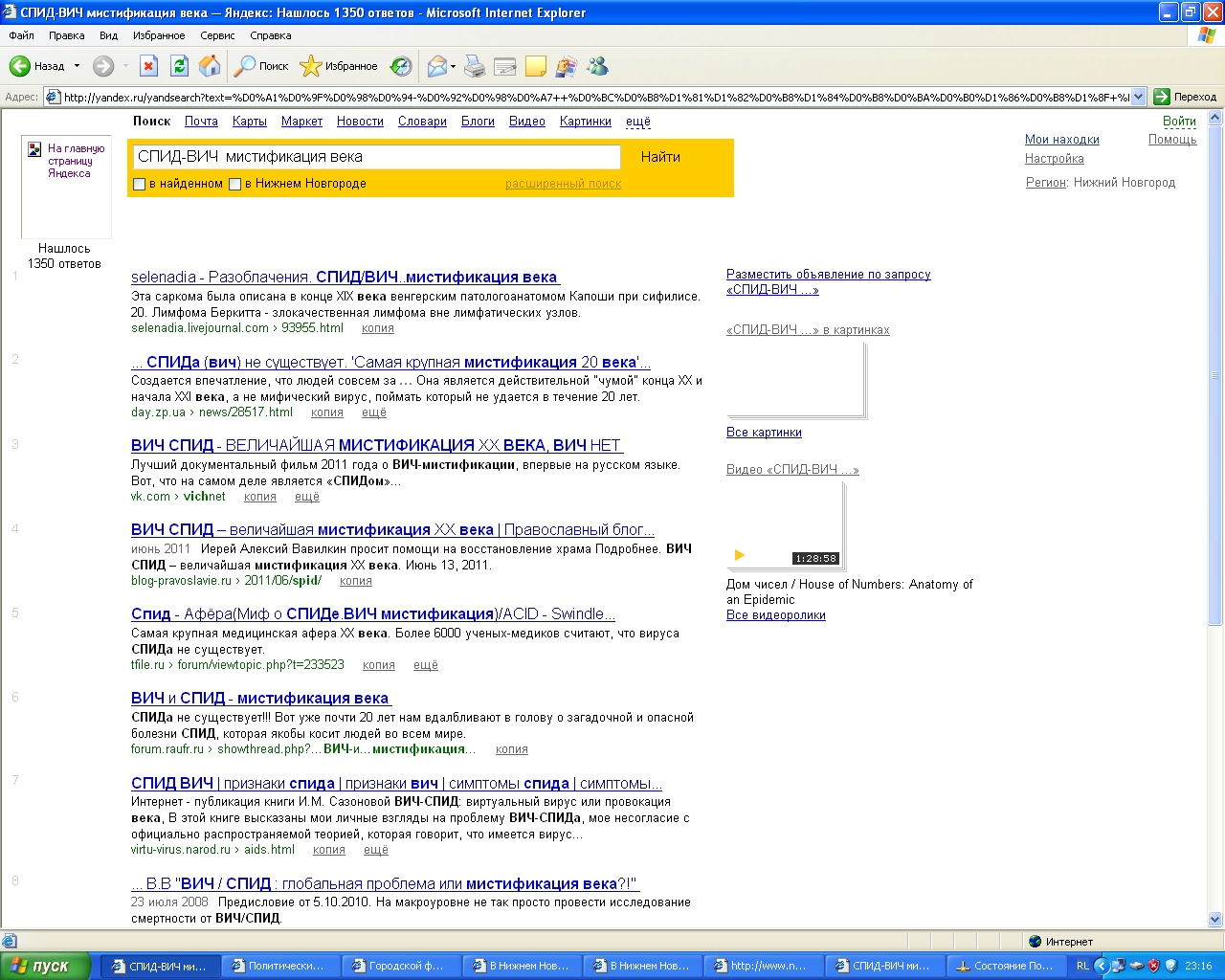Viewport: 1225px width, 980px height.
Task: Click the Найти search button
Action: tap(660, 157)
